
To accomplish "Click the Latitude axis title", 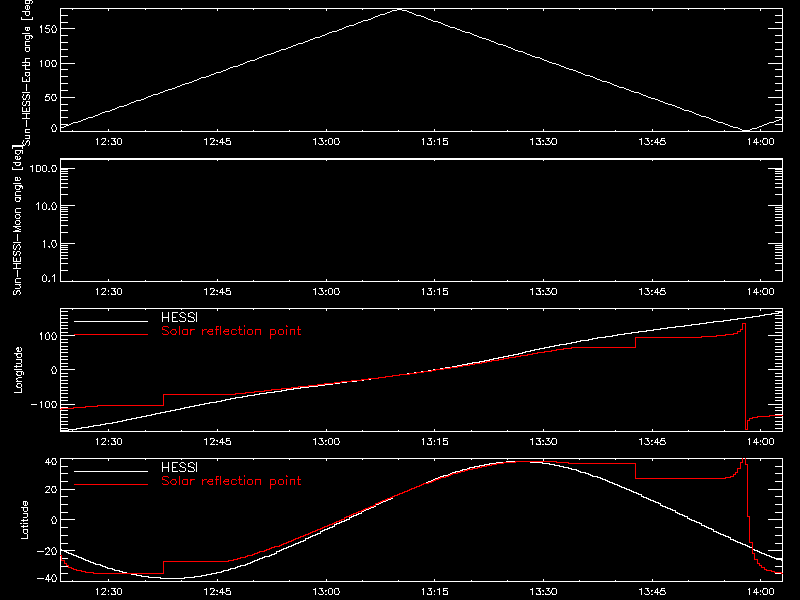I will coord(24,520).
